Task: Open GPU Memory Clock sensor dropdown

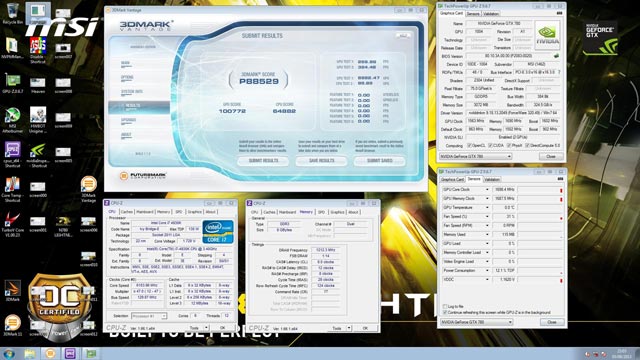Action: pos(487,199)
